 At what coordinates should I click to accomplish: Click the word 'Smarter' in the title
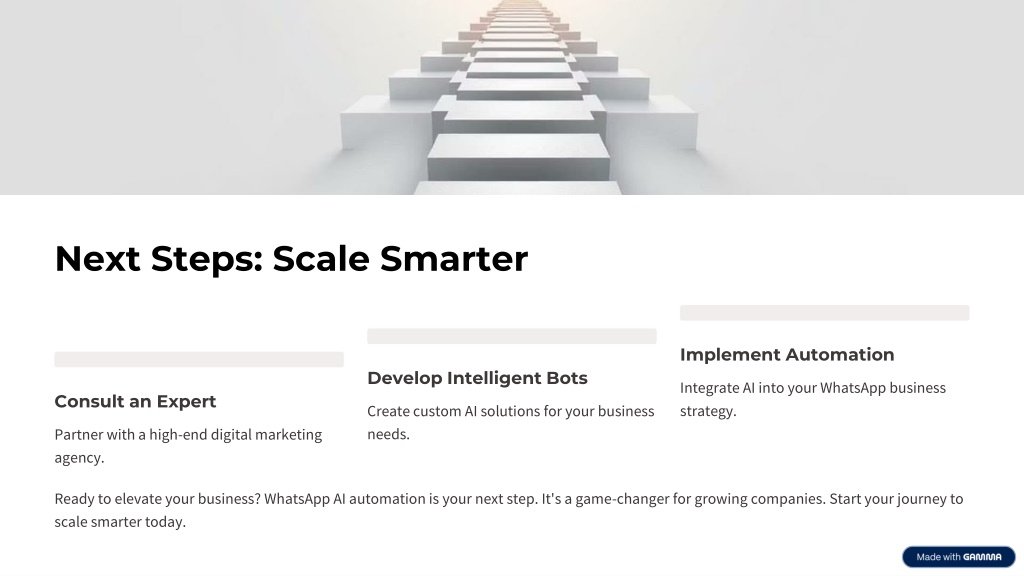[454, 259]
